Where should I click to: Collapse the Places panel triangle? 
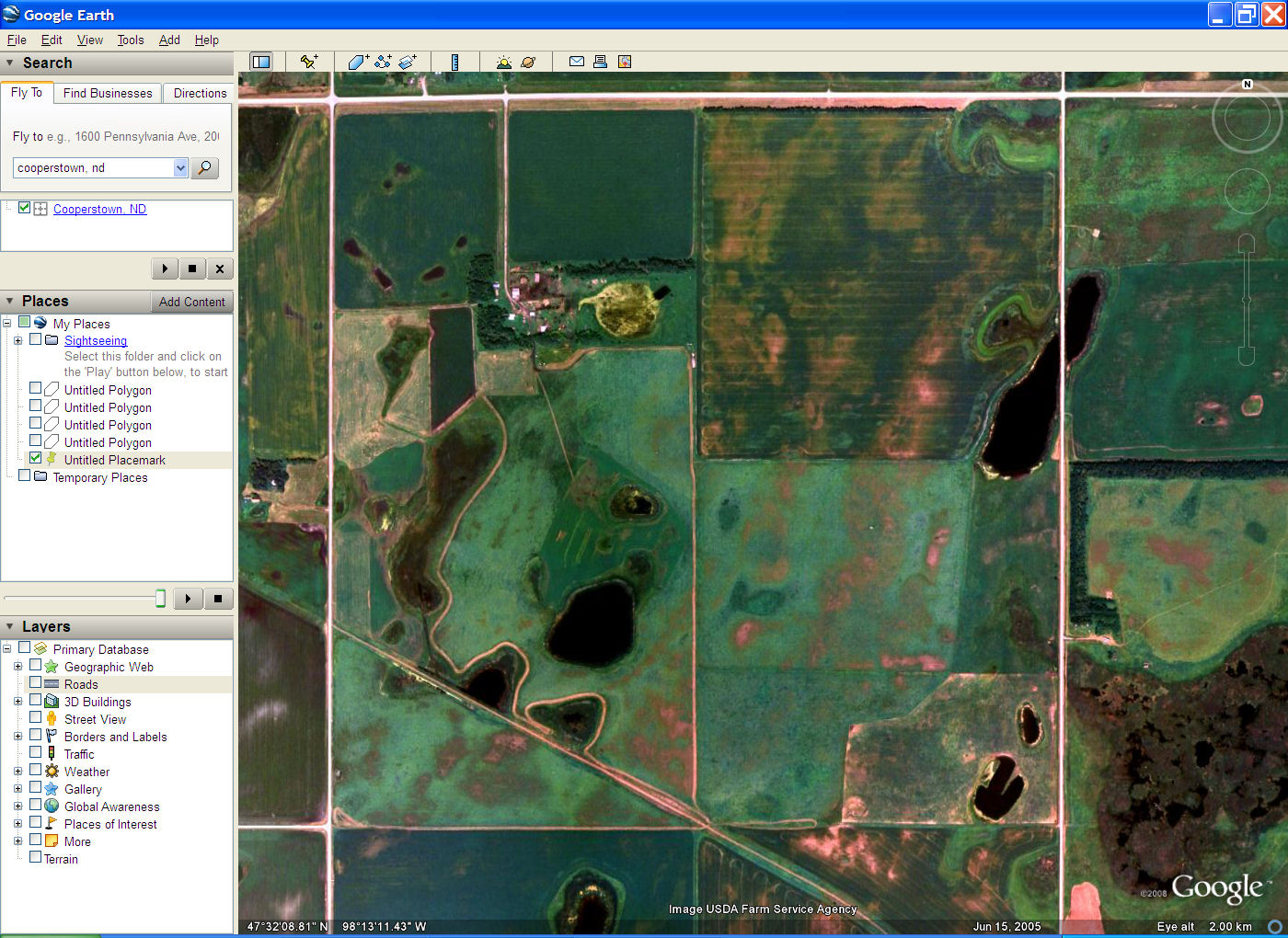click(x=10, y=302)
